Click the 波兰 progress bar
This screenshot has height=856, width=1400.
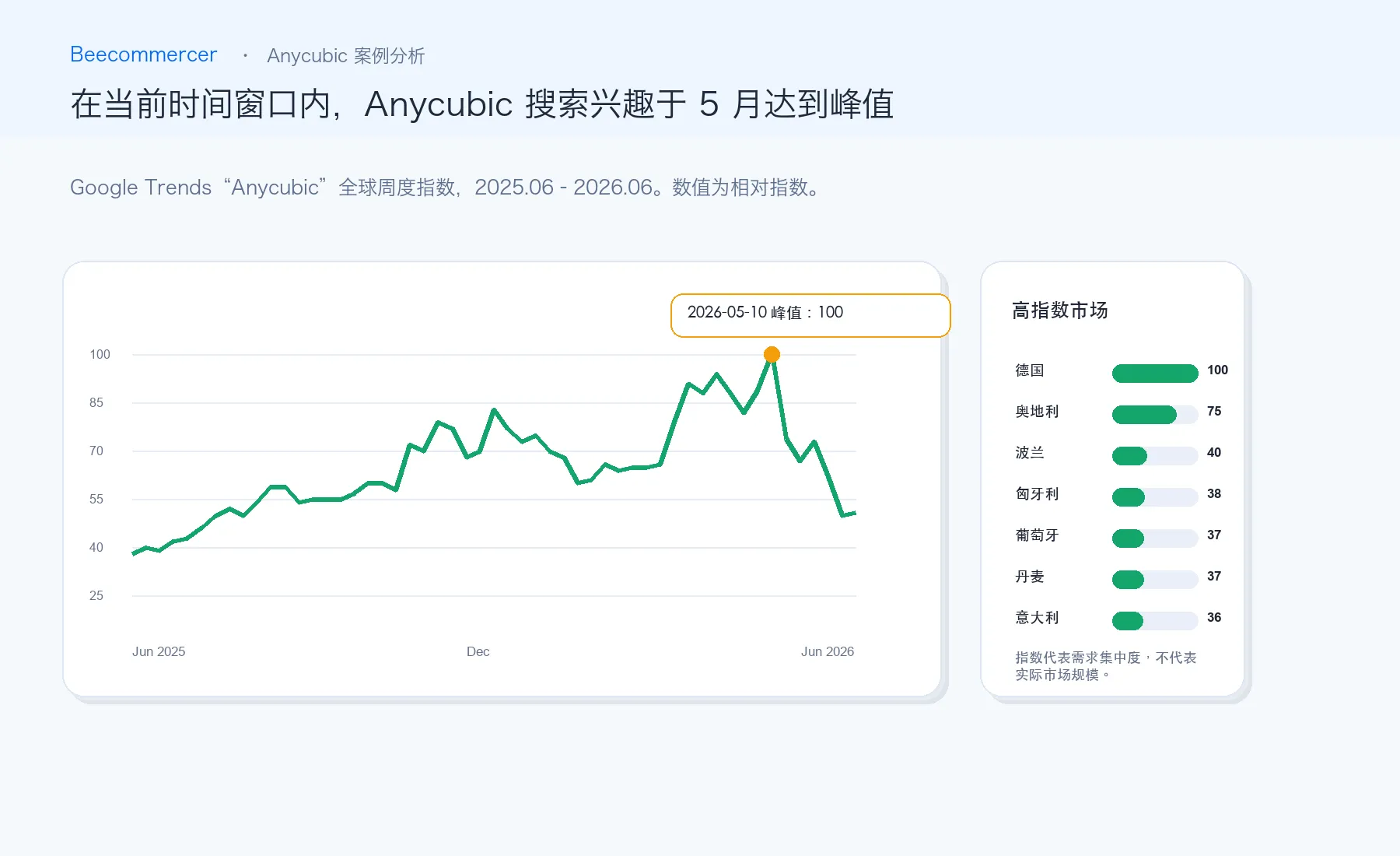coord(1155,456)
